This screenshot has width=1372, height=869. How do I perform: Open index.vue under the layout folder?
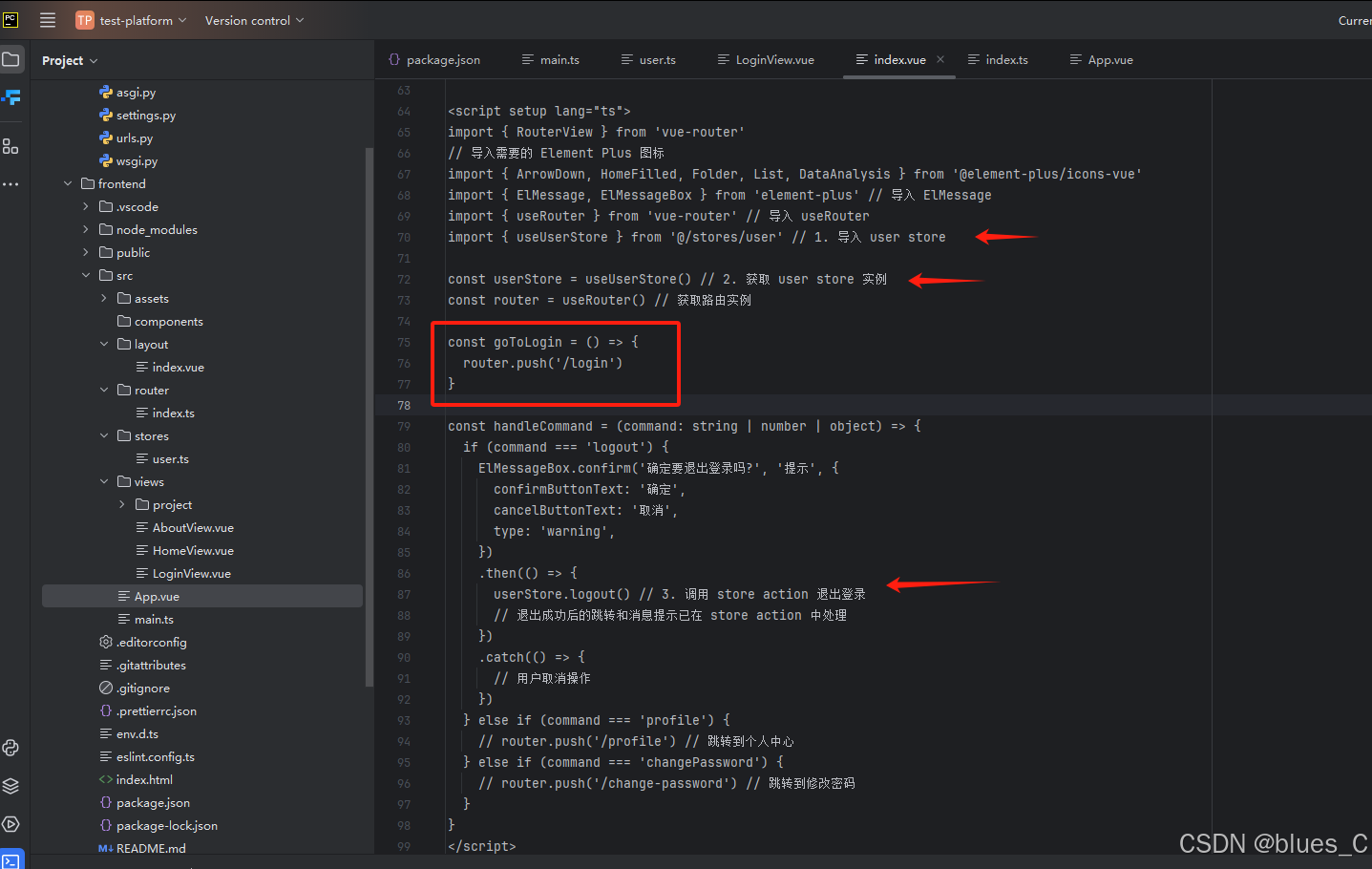pyautogui.click(x=170, y=367)
